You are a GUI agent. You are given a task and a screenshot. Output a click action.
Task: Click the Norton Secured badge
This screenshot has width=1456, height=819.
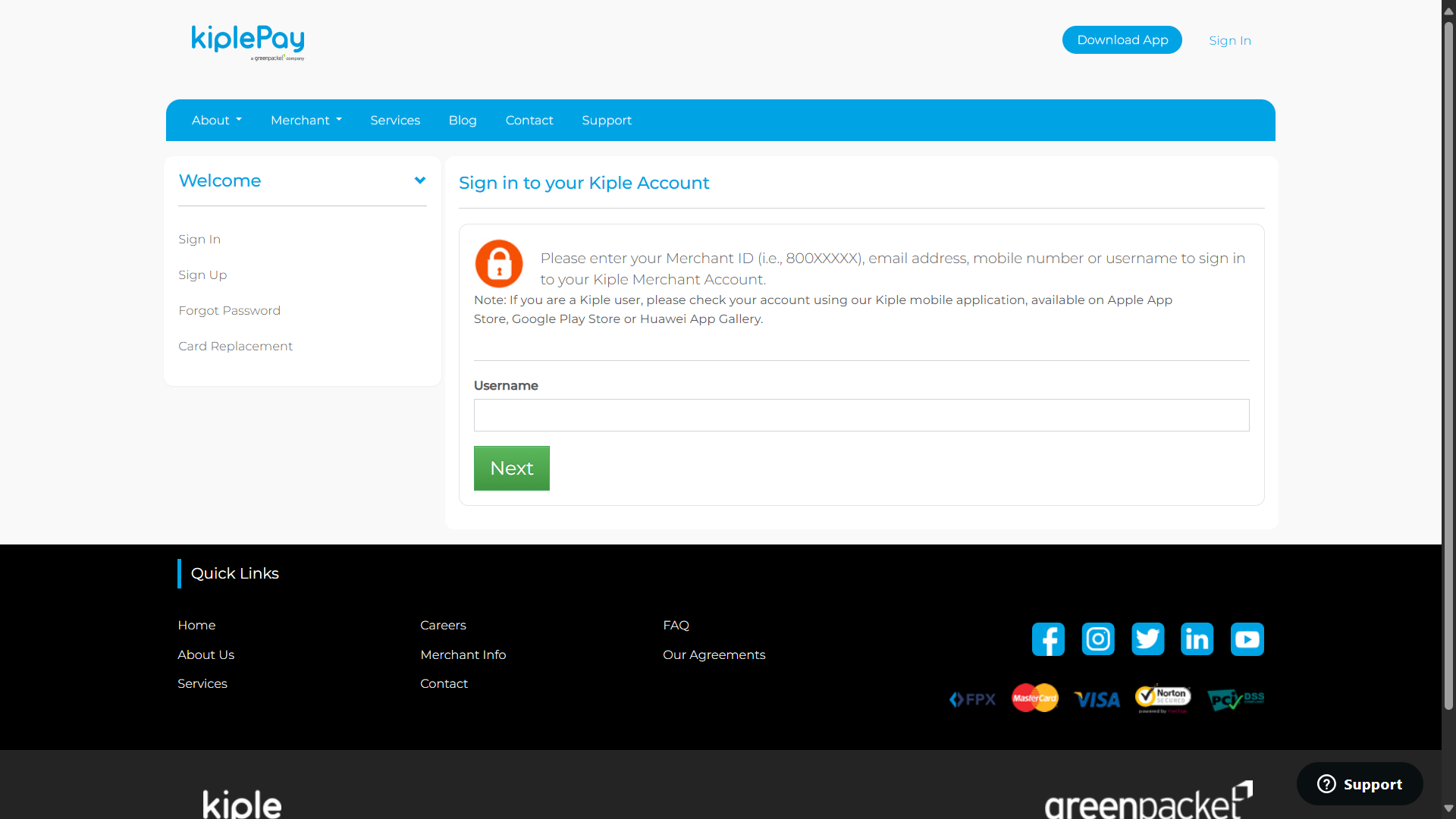pos(1163,698)
